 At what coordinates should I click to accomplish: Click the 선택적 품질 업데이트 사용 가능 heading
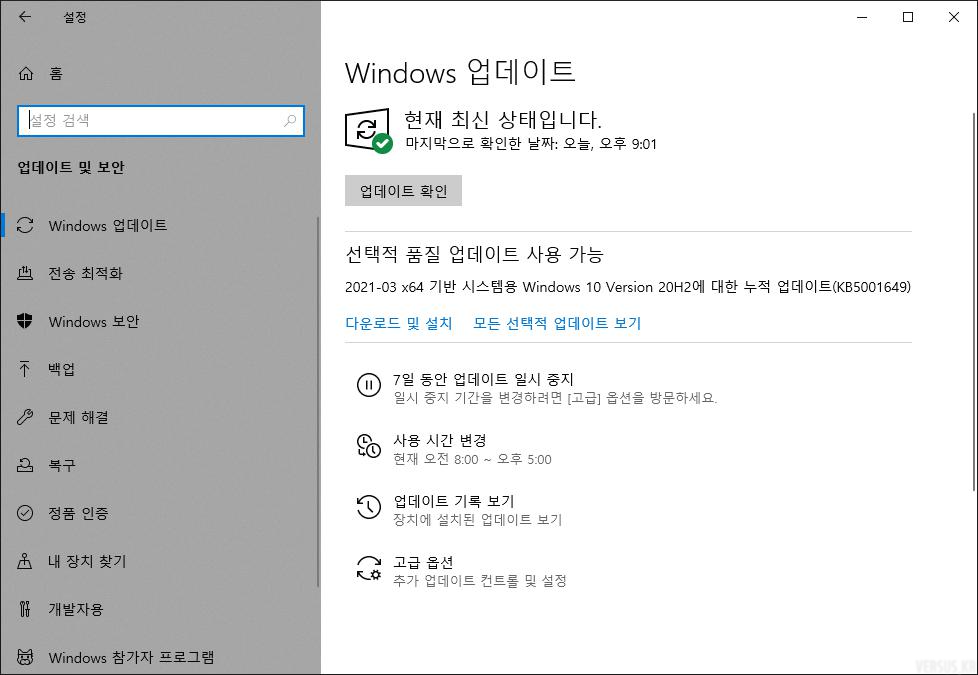pos(474,254)
